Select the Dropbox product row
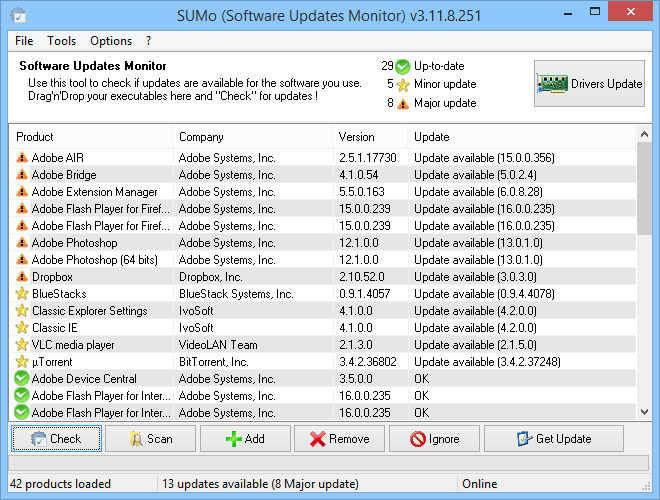Screen dimensions: 660x500 pos(323,277)
